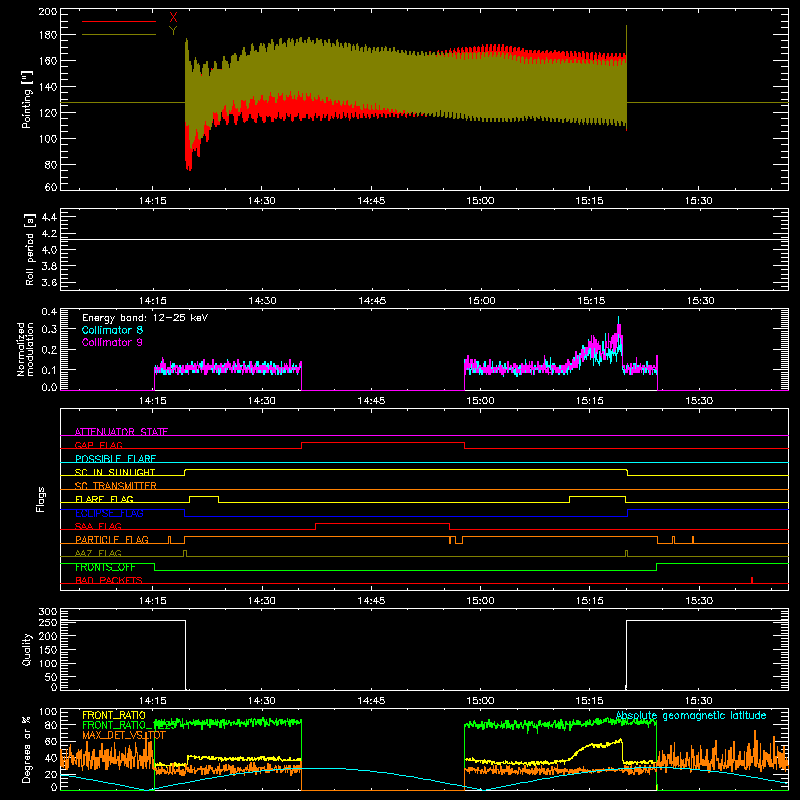Click the olive Y legend line

coord(119,35)
